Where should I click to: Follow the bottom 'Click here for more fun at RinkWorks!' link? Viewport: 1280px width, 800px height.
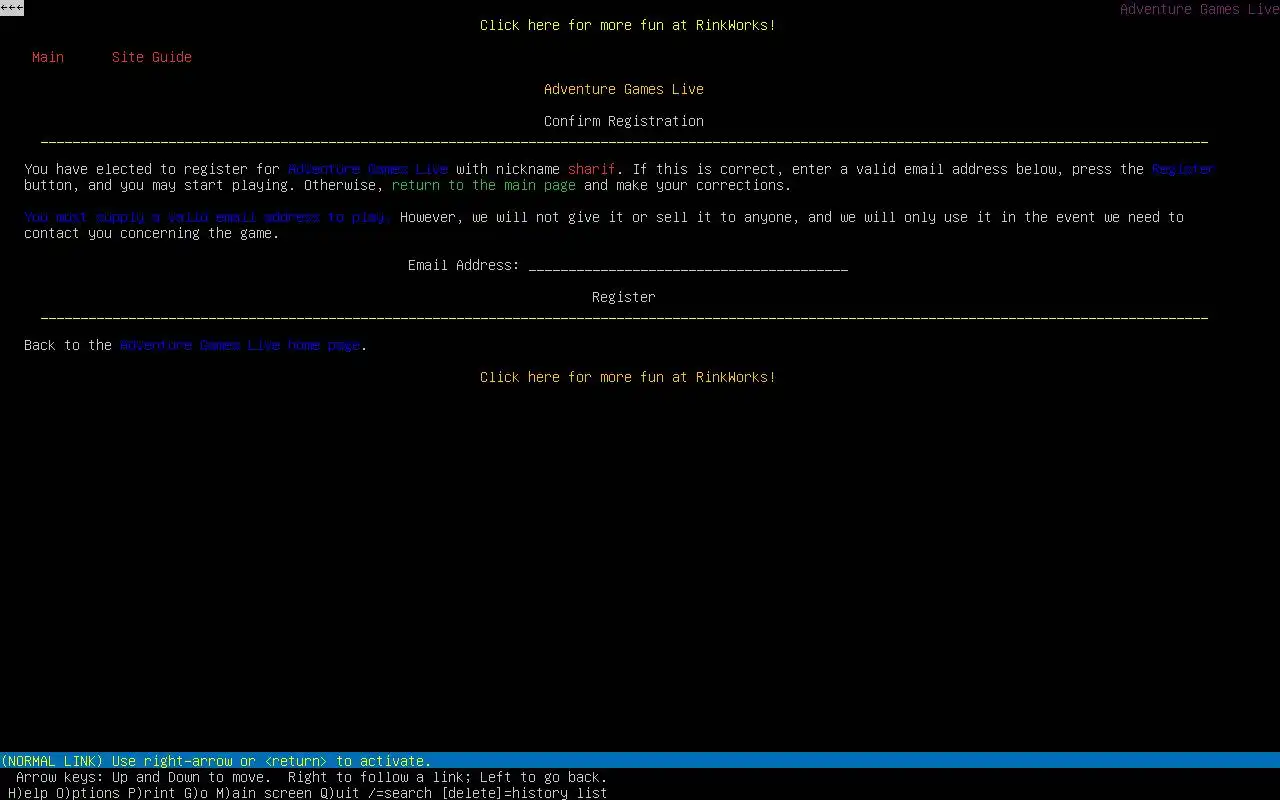click(628, 377)
